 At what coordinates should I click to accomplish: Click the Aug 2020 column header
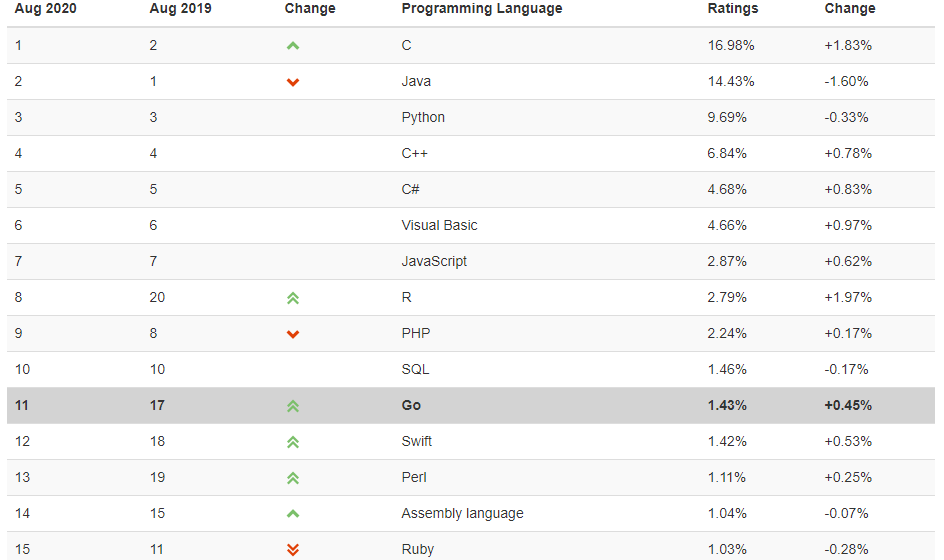(46, 9)
